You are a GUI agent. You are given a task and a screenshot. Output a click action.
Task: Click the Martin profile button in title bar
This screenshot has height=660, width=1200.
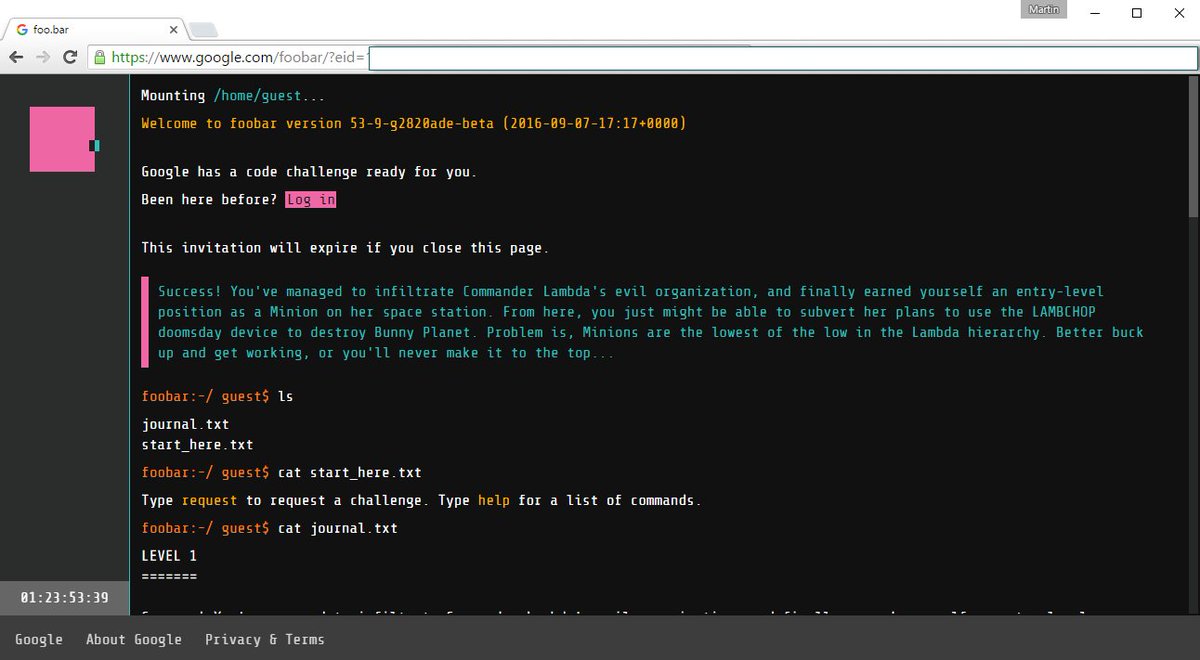point(1045,9)
